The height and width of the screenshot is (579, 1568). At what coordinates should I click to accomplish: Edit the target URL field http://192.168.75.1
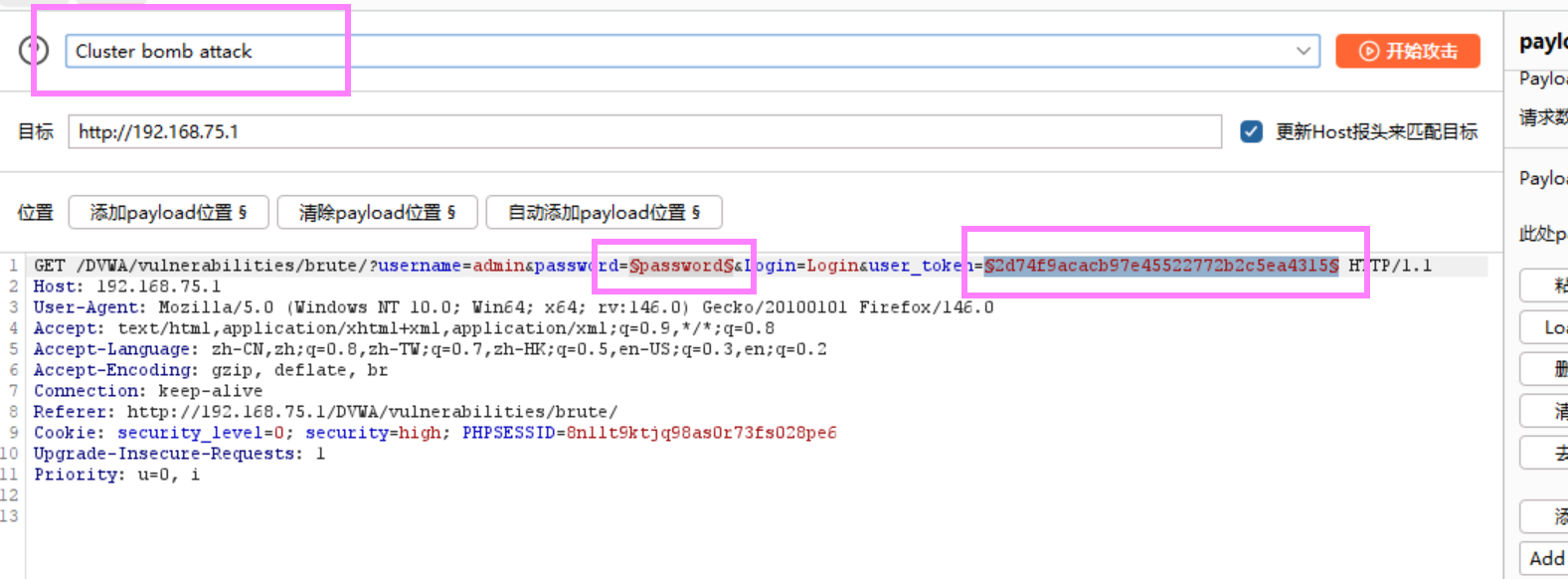click(x=644, y=131)
